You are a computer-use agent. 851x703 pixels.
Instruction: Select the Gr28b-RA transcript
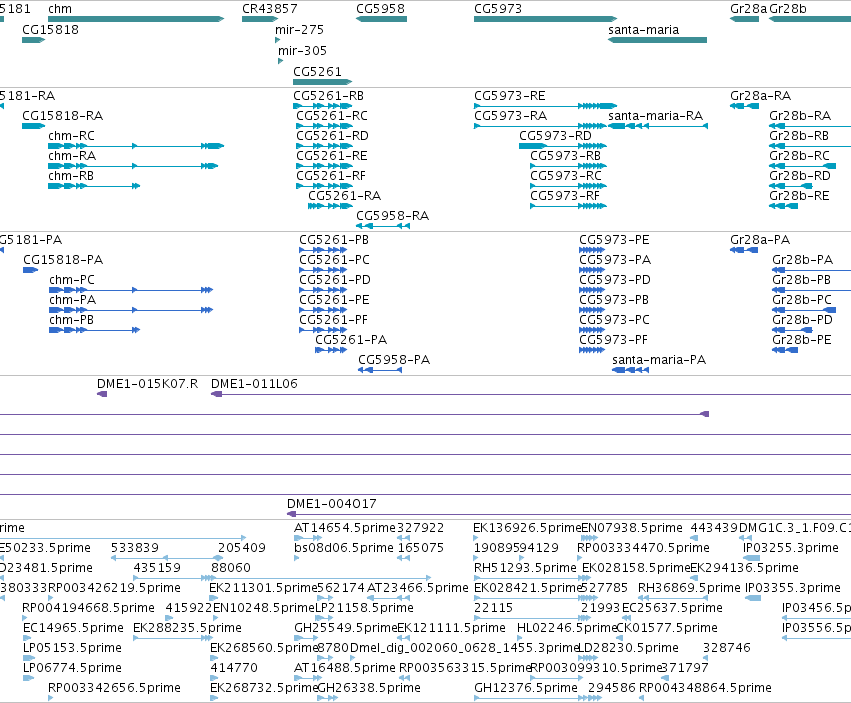[810, 126]
